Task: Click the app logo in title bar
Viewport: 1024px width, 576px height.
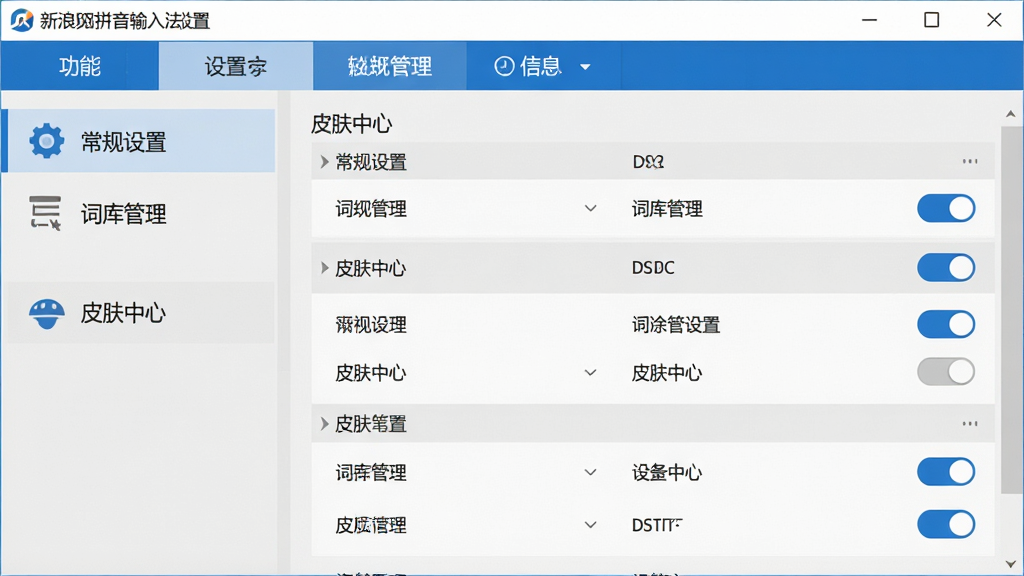Action: point(22,20)
